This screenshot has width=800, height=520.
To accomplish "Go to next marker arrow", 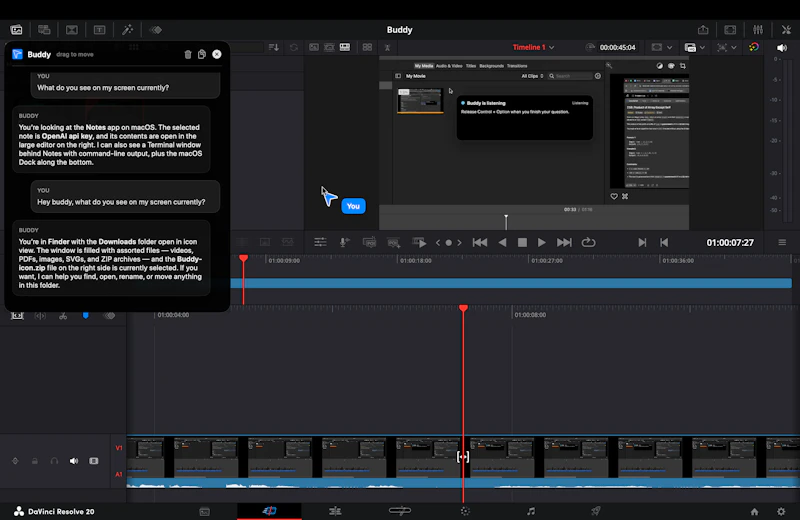I will (460, 243).
